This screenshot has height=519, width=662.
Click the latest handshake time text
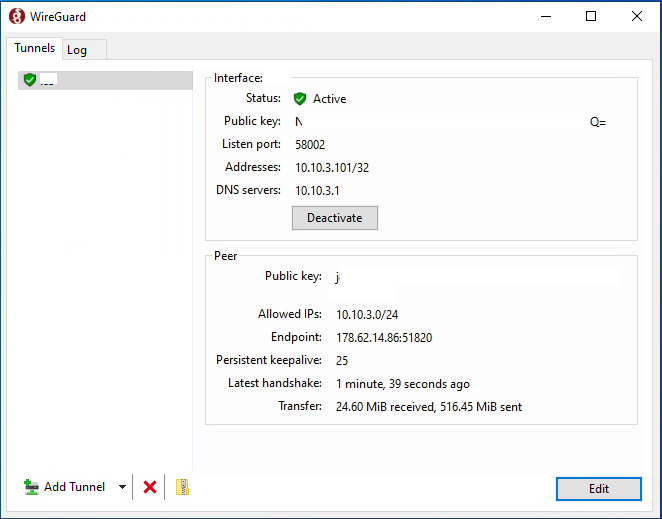(x=403, y=383)
